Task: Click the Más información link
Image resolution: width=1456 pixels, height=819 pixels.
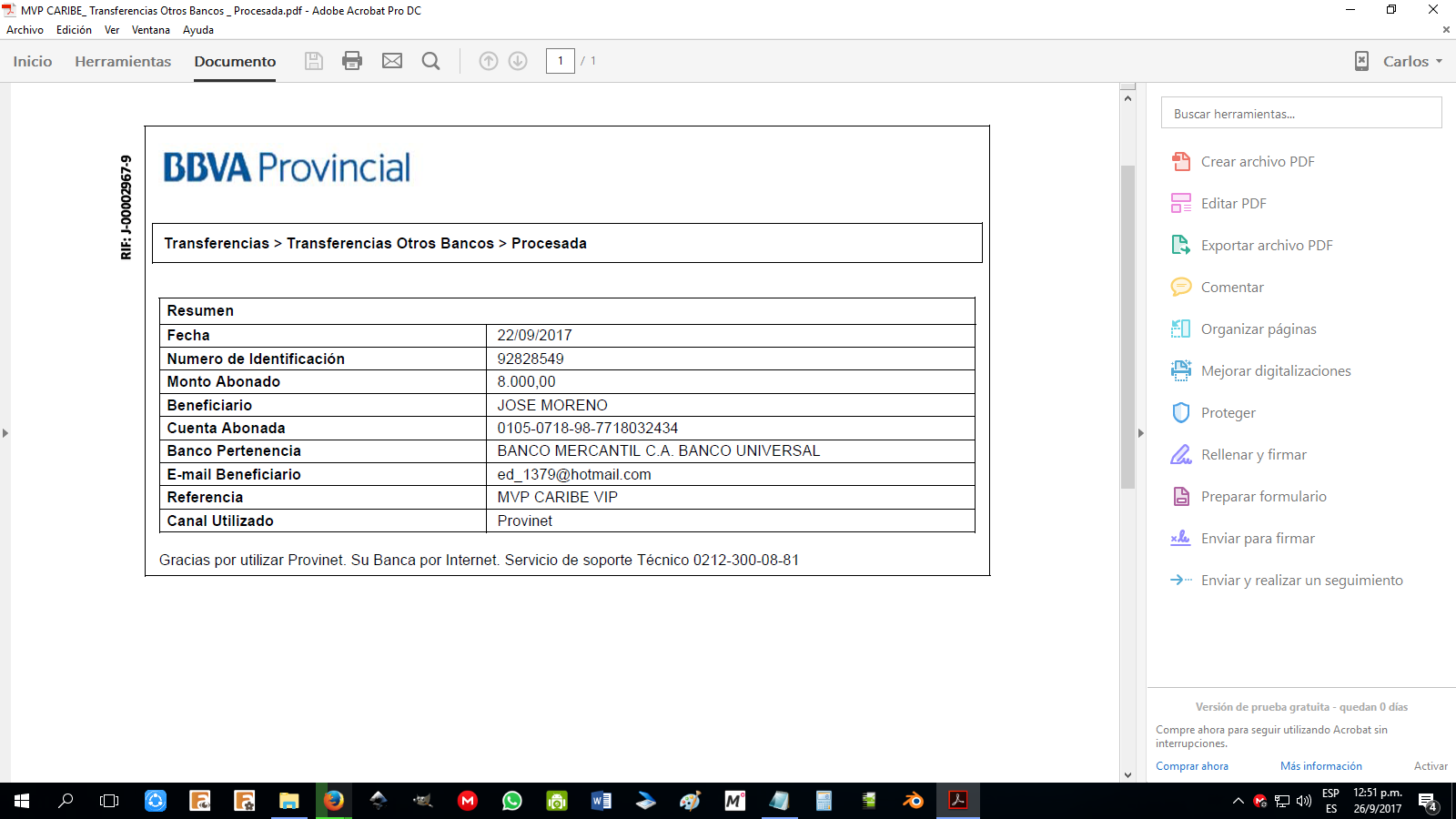Action: click(1320, 766)
